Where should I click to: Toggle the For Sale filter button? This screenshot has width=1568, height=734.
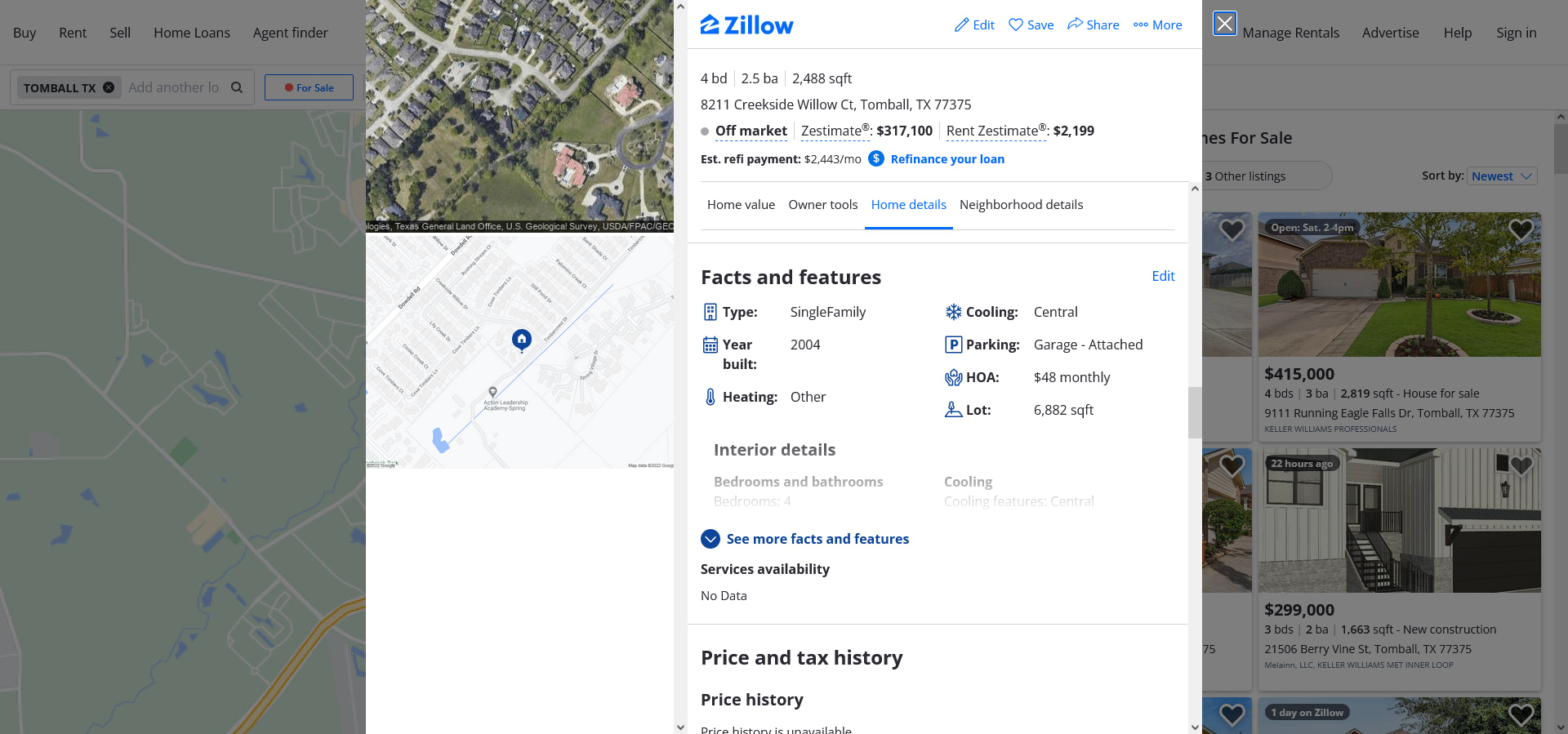(309, 87)
